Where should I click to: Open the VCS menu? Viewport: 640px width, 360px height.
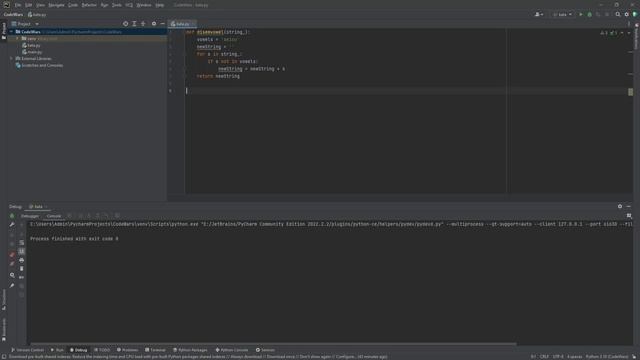pos(129,5)
